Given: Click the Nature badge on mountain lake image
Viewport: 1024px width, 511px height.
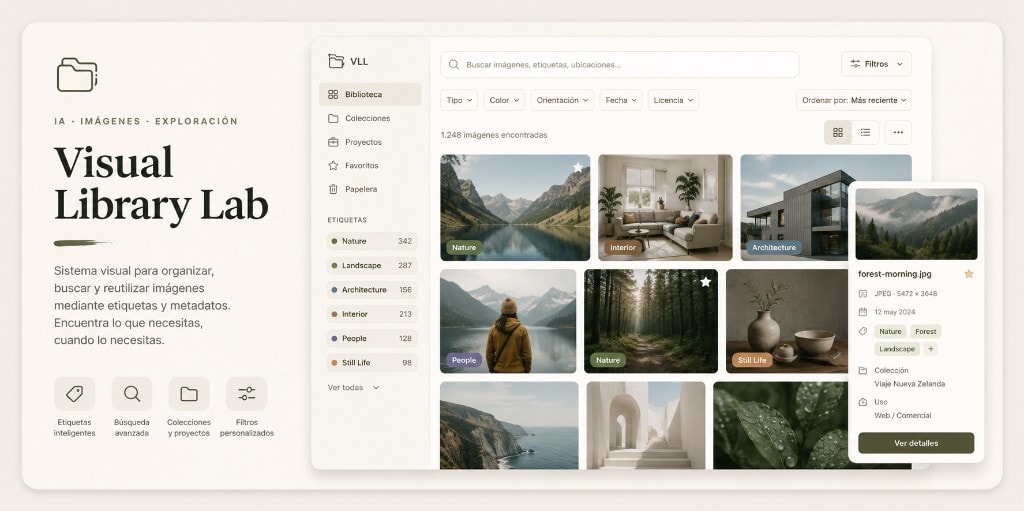Looking at the screenshot, I should 464,248.
